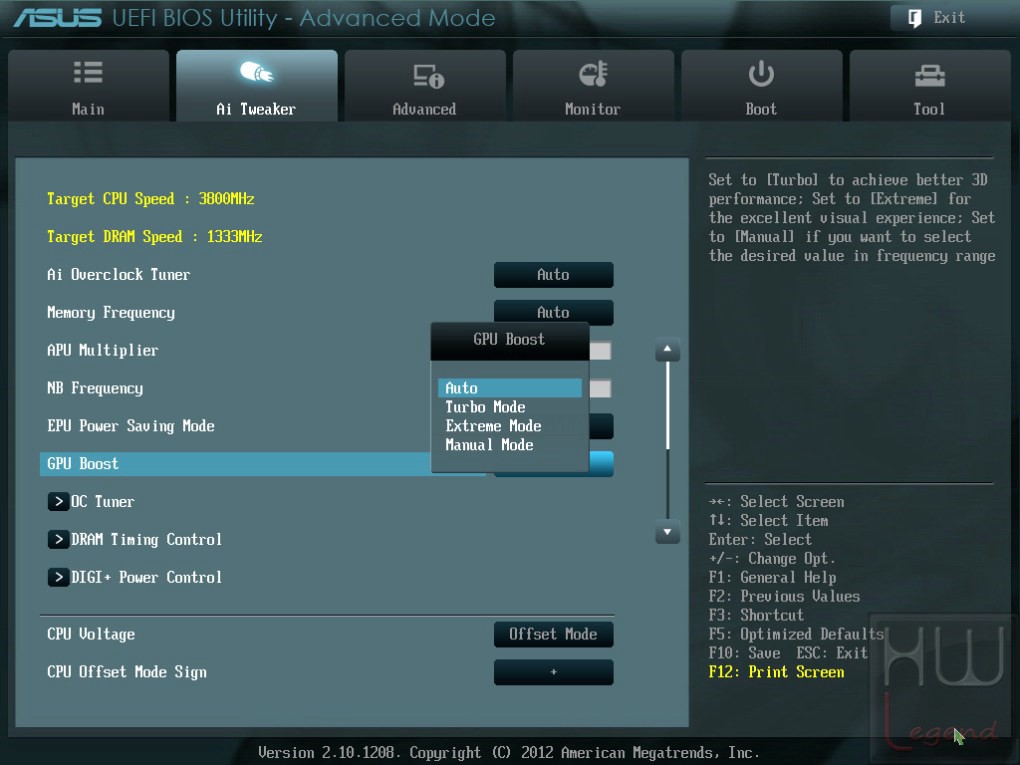This screenshot has width=1020, height=765.
Task: Click the Advanced tab info icon
Action: pyautogui.click(x=428, y=75)
